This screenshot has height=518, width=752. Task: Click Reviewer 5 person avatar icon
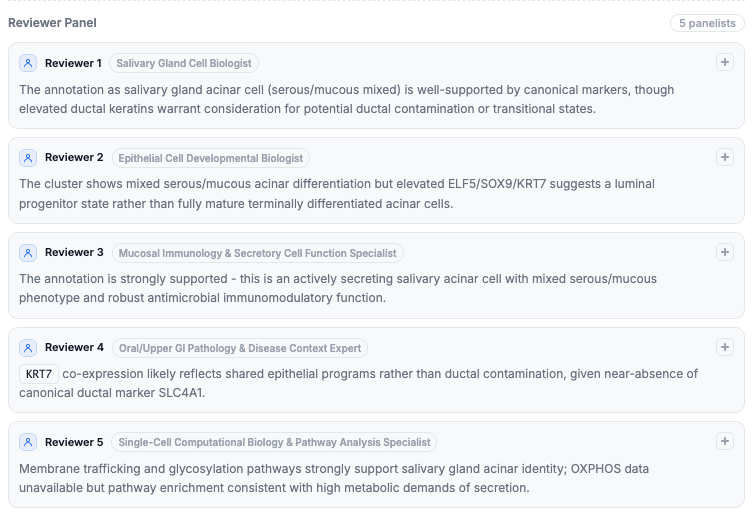(x=28, y=442)
